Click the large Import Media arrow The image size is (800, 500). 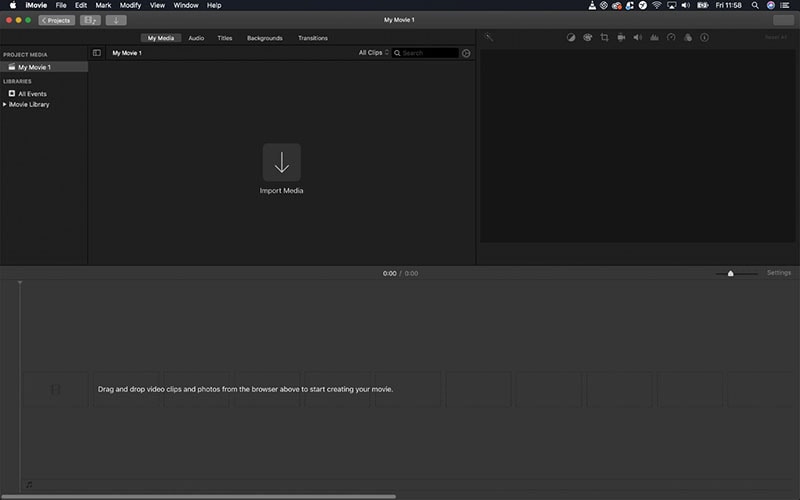point(282,162)
